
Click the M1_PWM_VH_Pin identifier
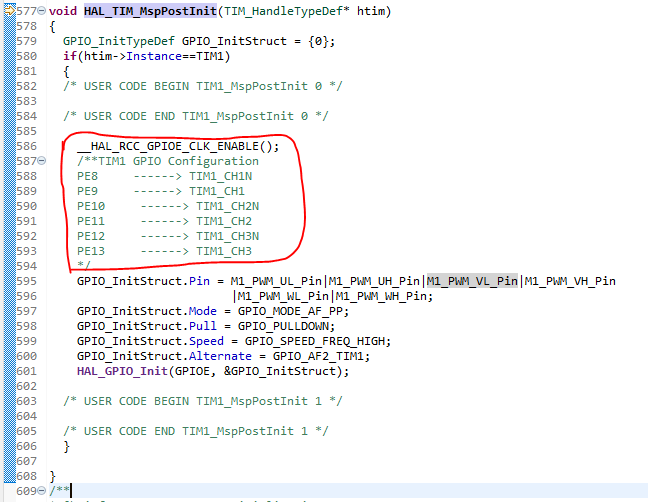[570, 281]
